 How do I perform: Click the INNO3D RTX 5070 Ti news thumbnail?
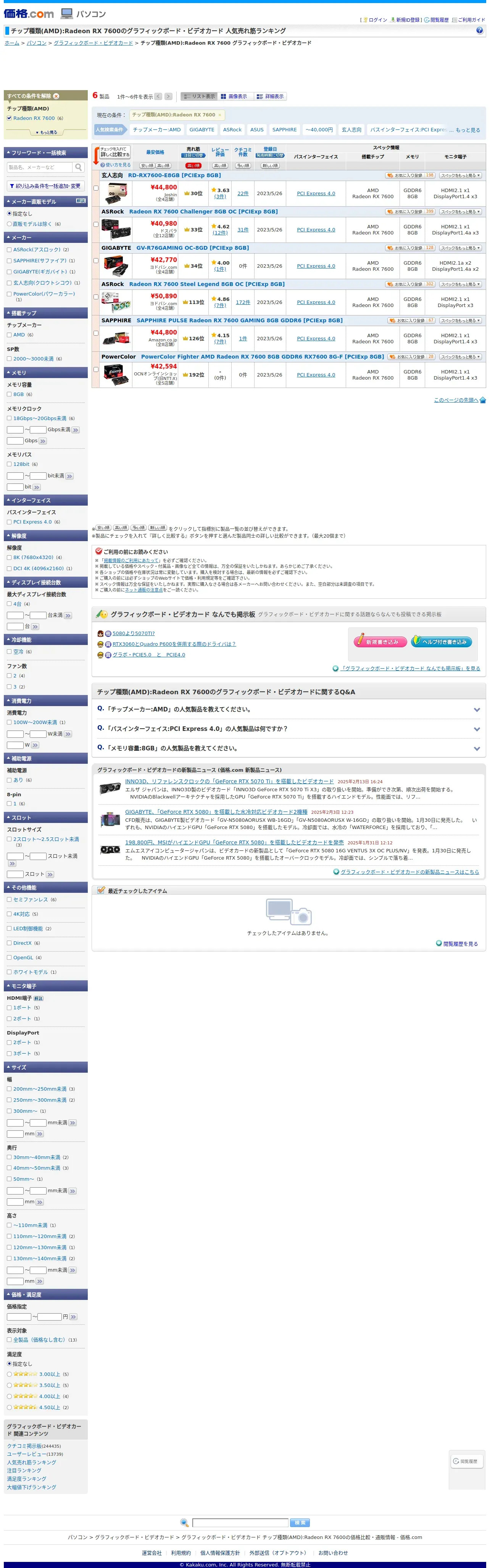coord(110,789)
